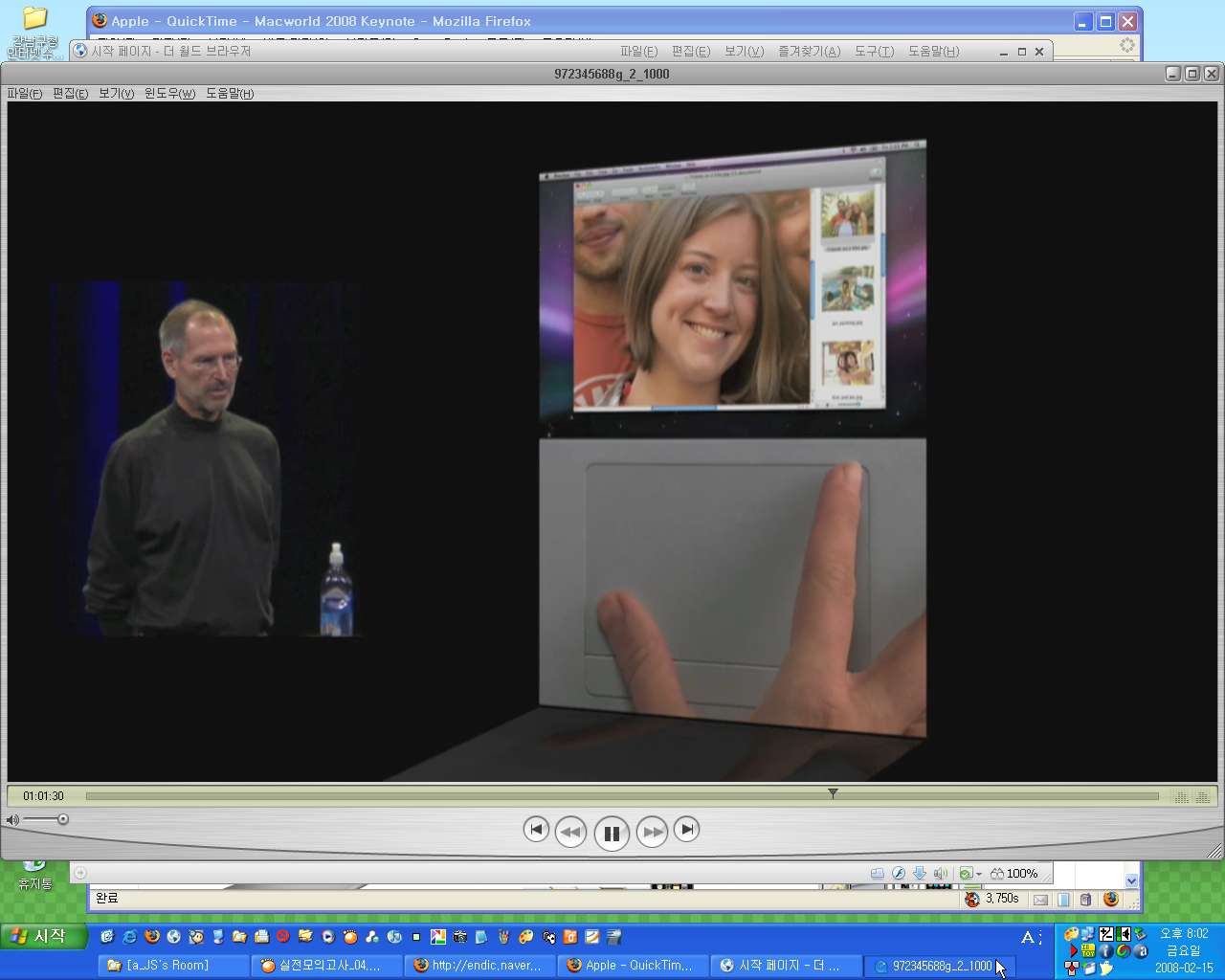Launch the blue media player quick launch icon
The image size is (1225, 980).
tap(326, 937)
